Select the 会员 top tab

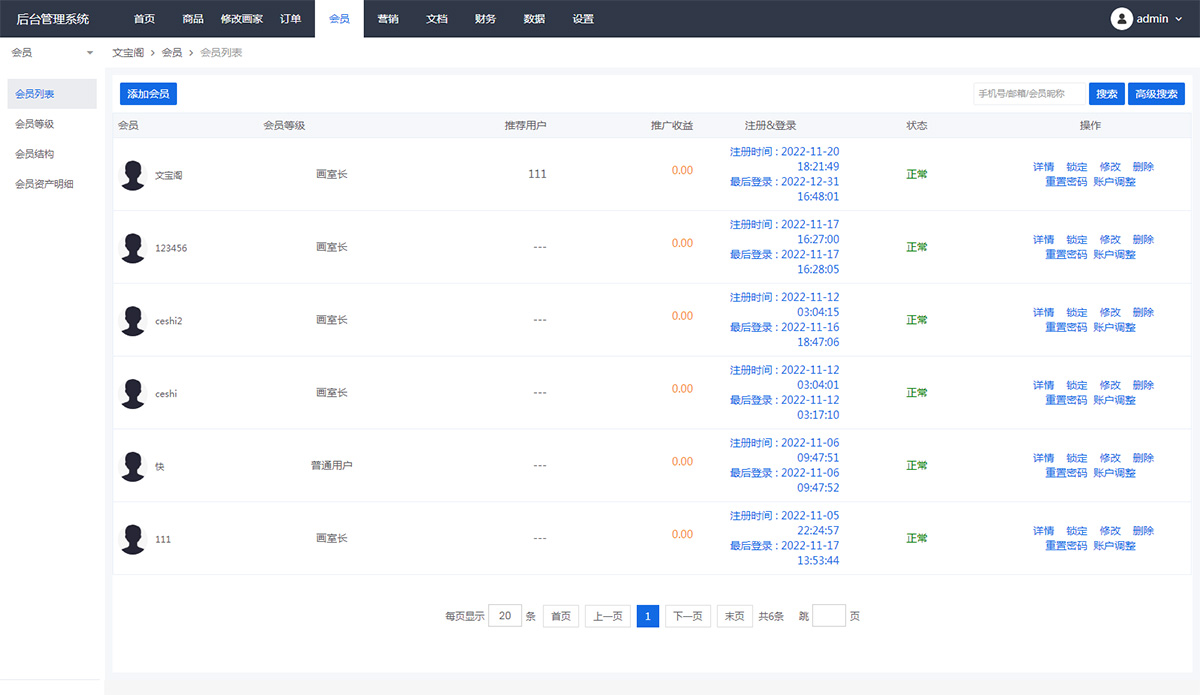coord(339,19)
